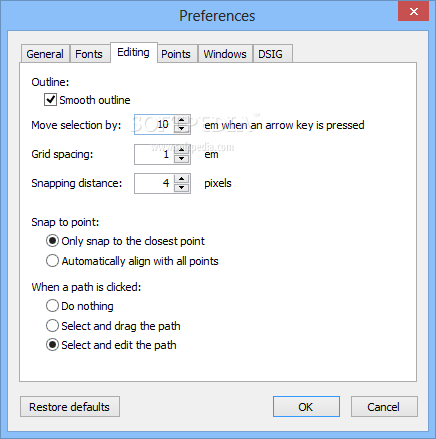Open the Fonts tab
This screenshot has height=439, width=436.
pyautogui.click(x=89, y=54)
